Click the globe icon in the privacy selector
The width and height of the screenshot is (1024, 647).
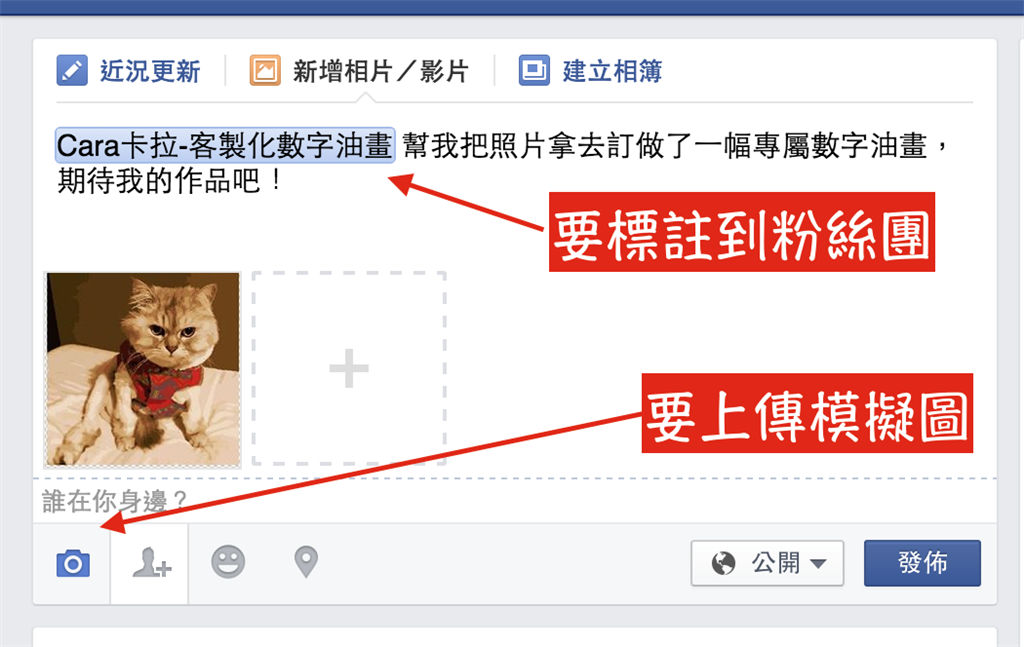click(x=723, y=563)
